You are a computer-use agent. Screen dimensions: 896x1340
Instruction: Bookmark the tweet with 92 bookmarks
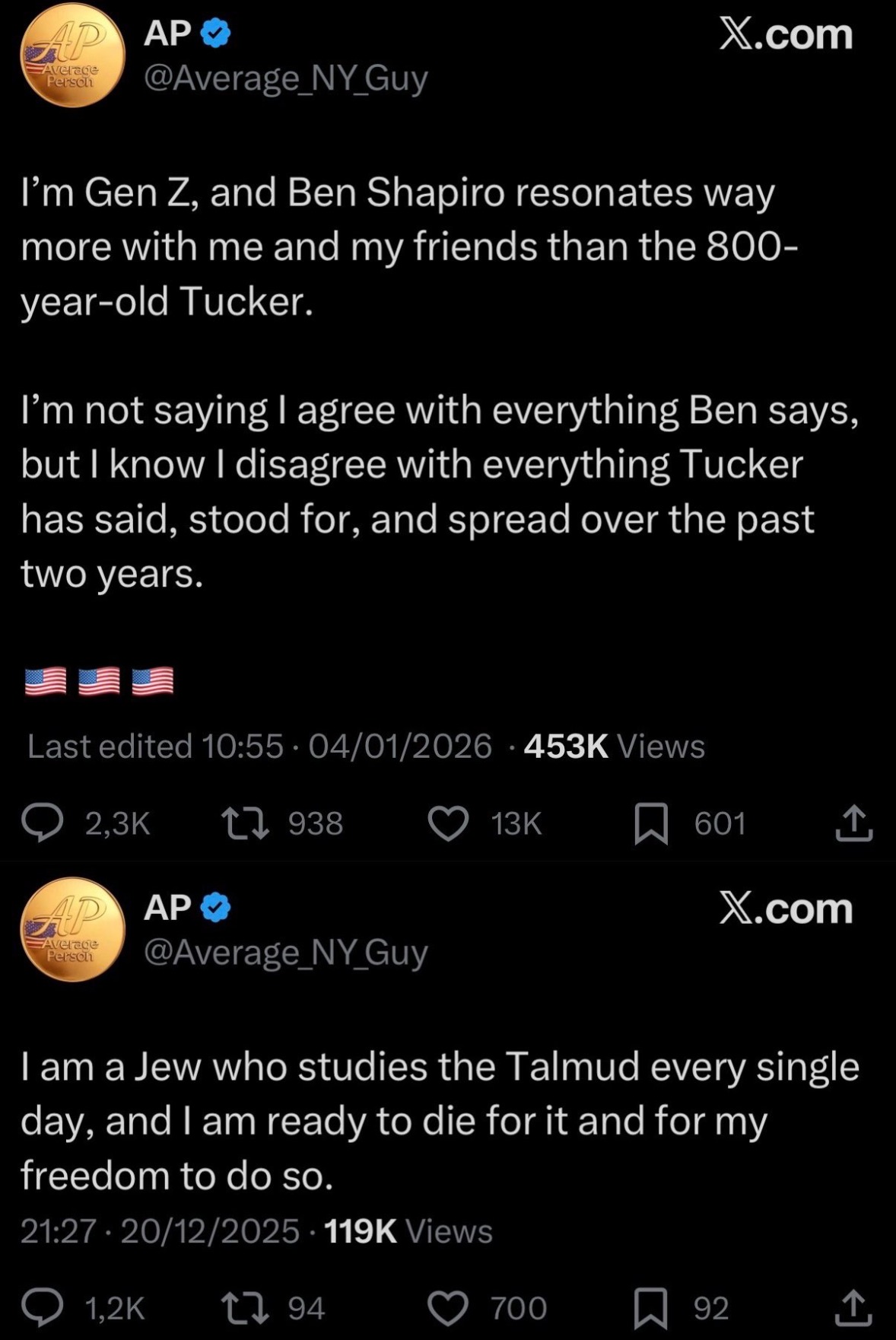651,1308
